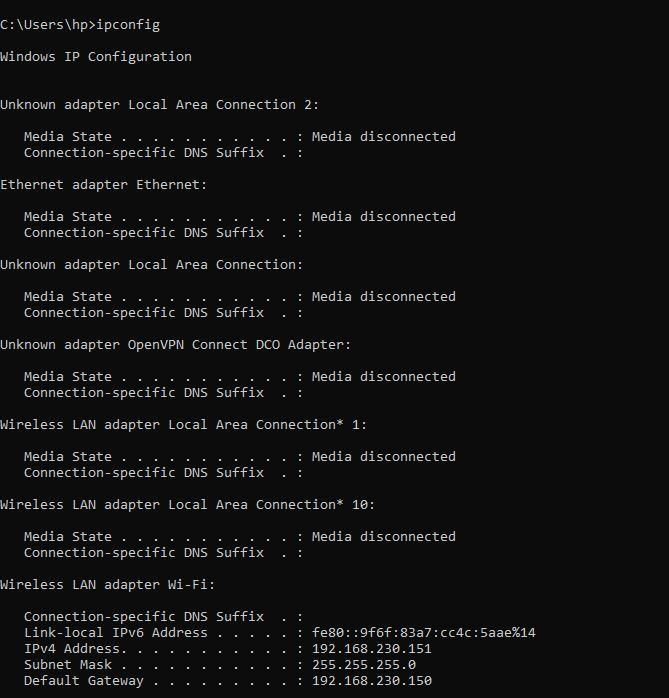Click the OpenVPN Connect DCO Adapter heading
This screenshot has height=698, width=669.
click(175, 345)
